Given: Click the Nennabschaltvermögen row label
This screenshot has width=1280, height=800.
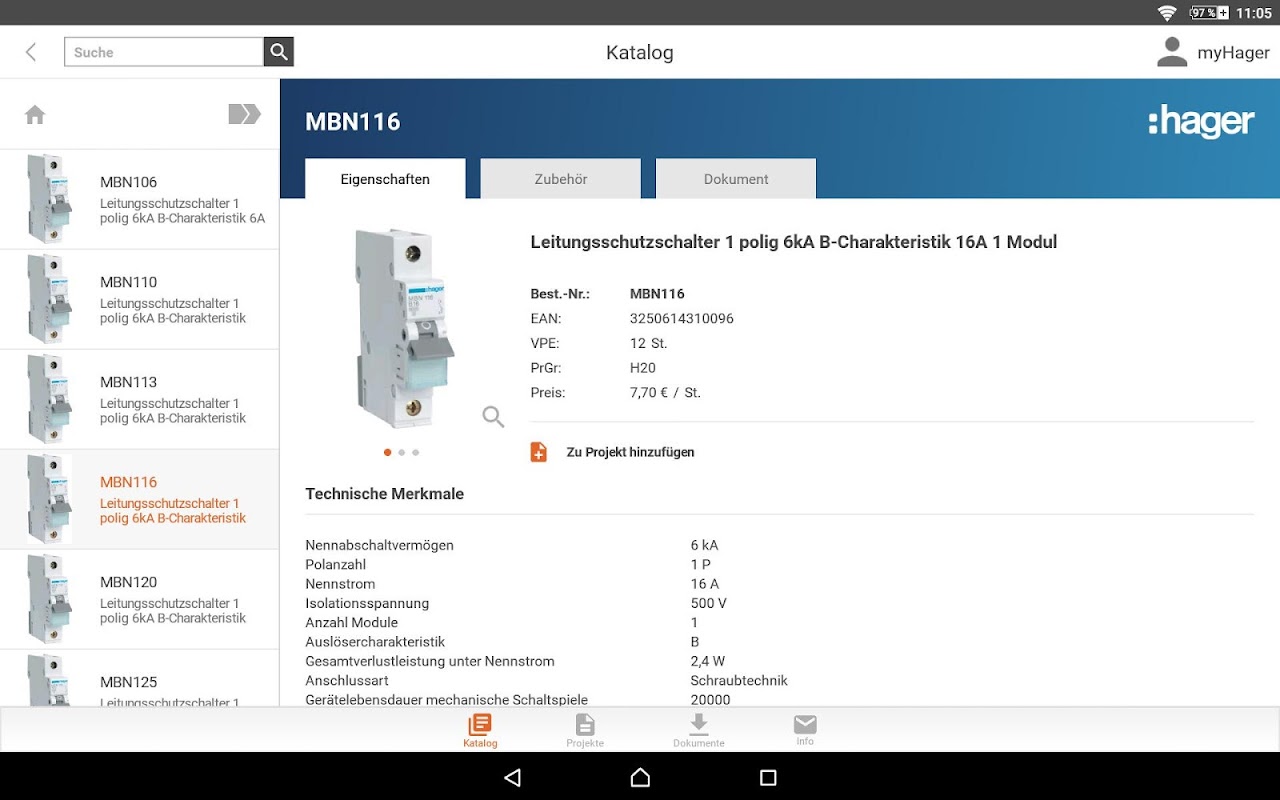Looking at the screenshot, I should [x=380, y=545].
